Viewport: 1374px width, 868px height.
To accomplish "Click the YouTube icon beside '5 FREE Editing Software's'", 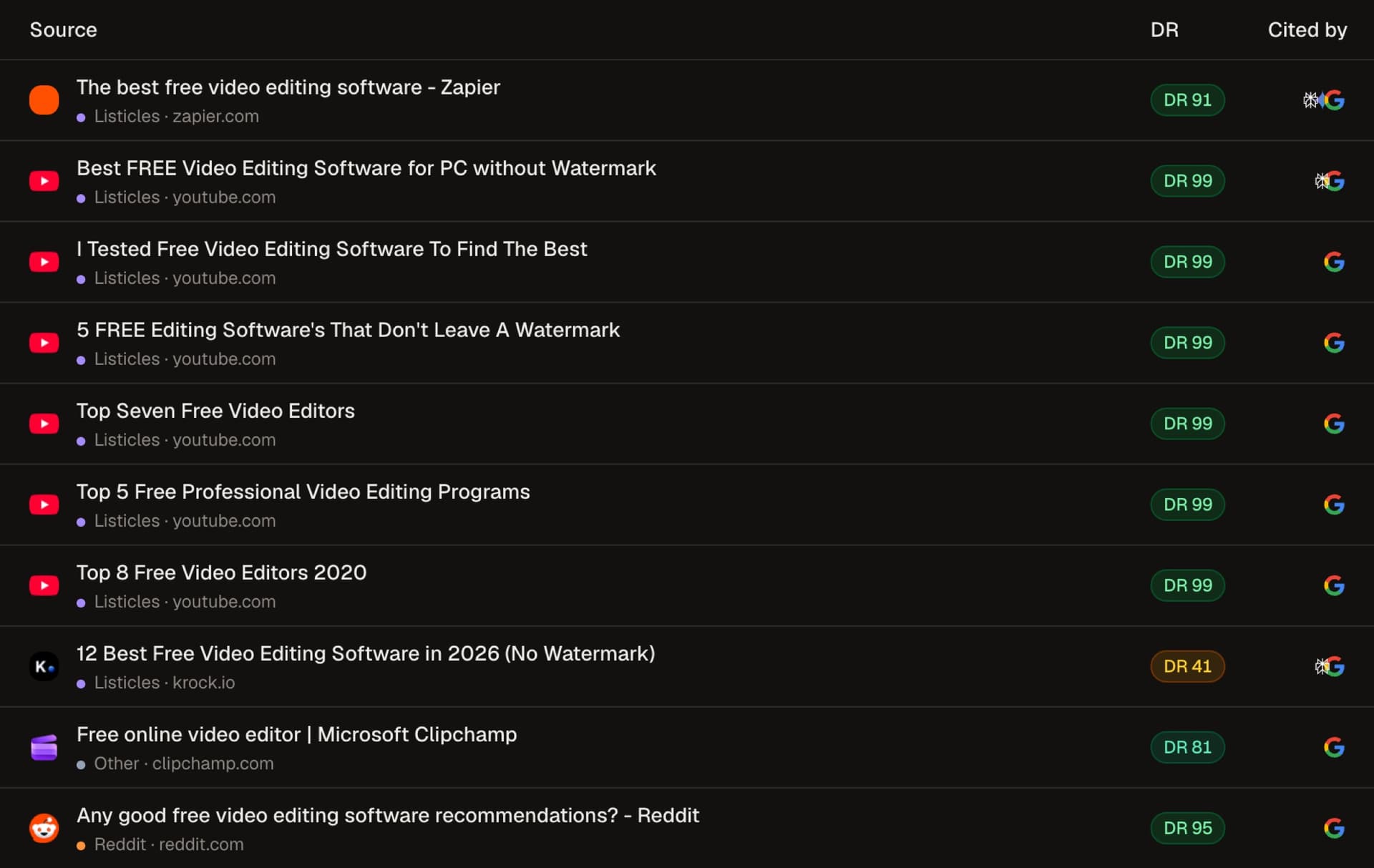I will [44, 343].
